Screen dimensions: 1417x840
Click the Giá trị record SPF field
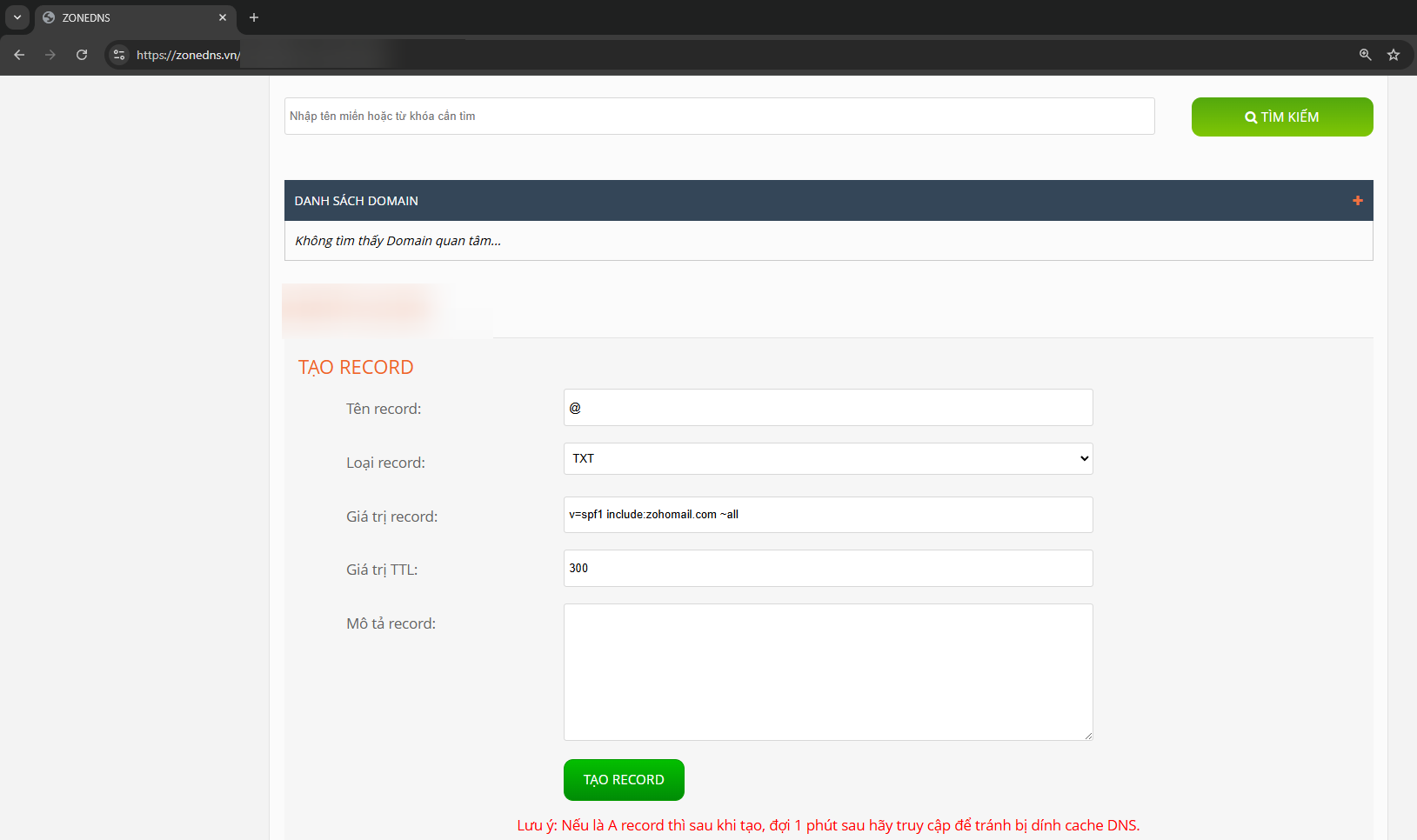click(827, 515)
